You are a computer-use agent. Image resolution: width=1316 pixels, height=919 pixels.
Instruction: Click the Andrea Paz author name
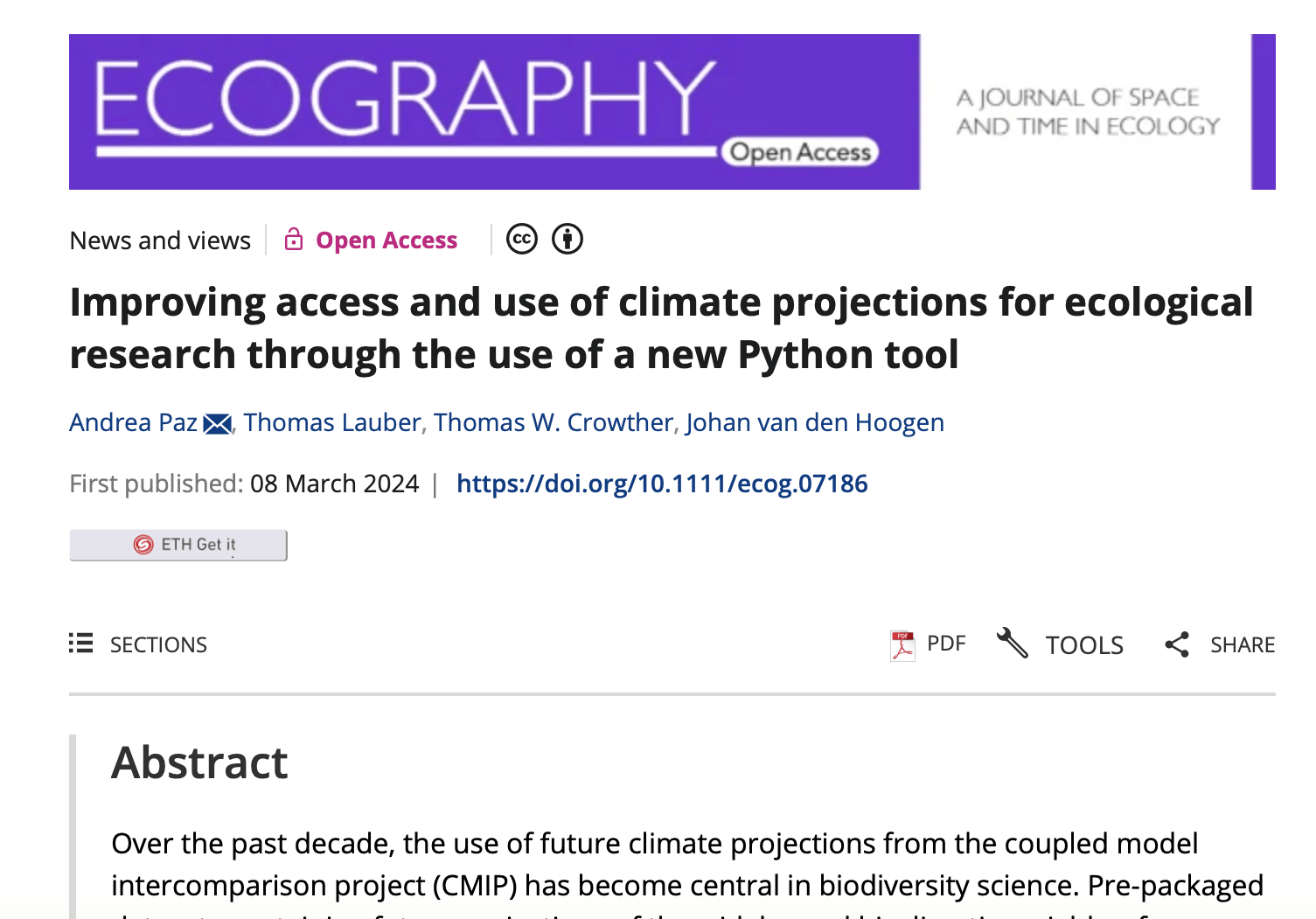pyautogui.click(x=134, y=422)
